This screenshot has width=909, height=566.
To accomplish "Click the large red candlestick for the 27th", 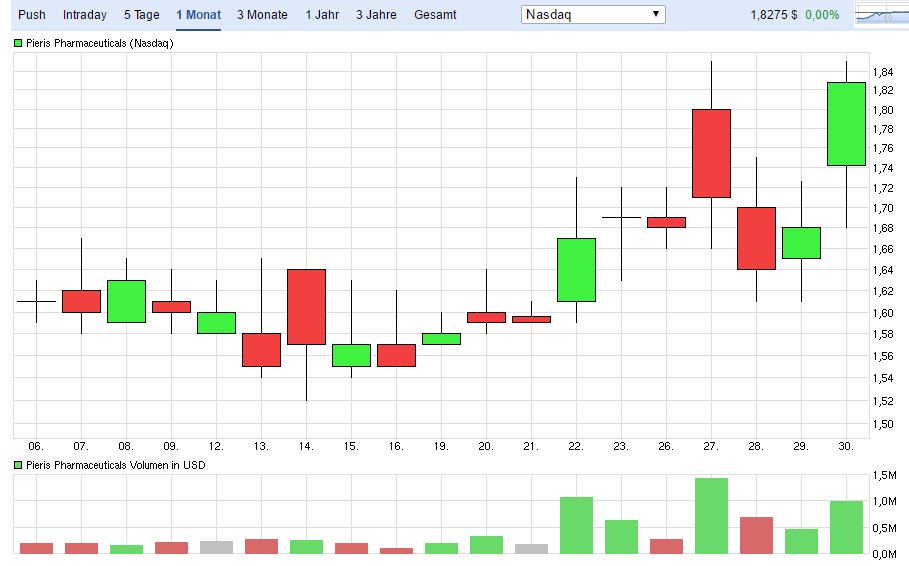I will point(711,153).
